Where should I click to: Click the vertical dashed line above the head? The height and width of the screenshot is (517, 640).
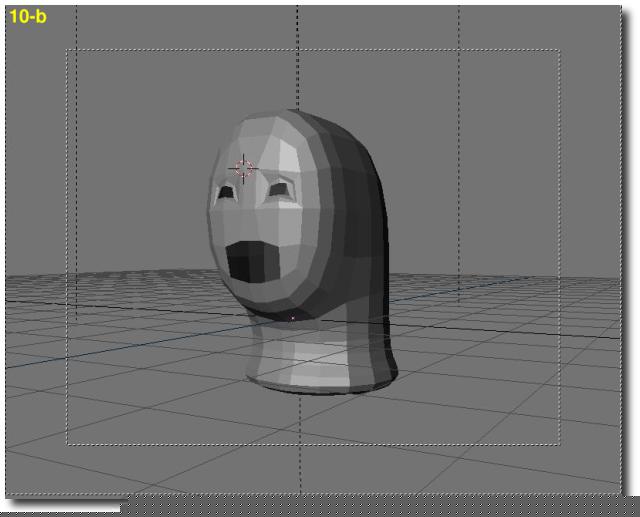[298, 60]
